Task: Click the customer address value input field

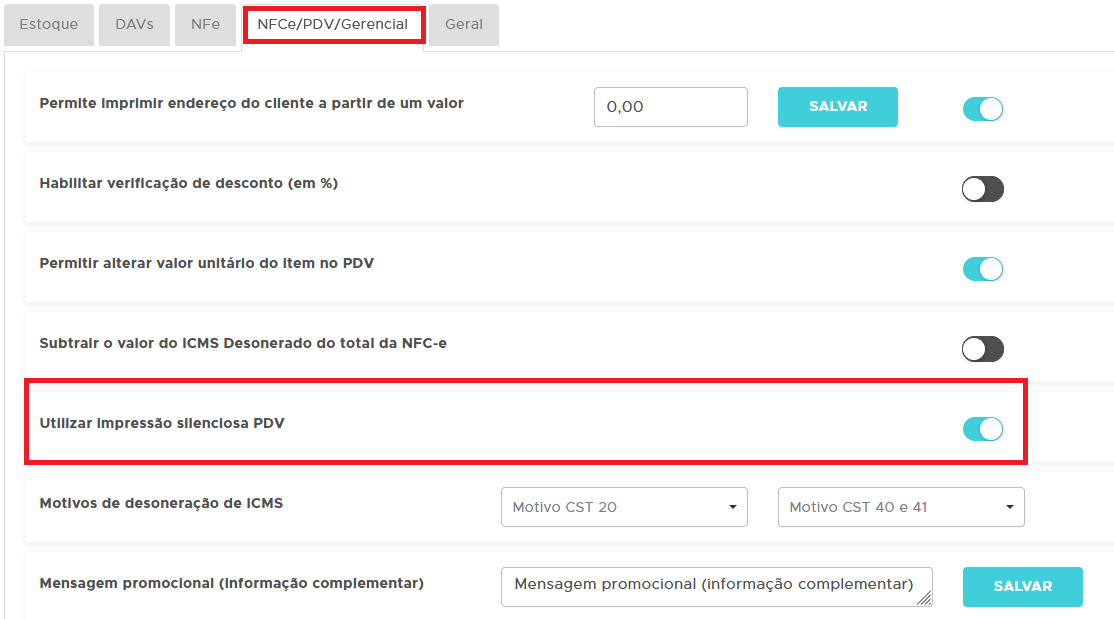Action: (670, 107)
